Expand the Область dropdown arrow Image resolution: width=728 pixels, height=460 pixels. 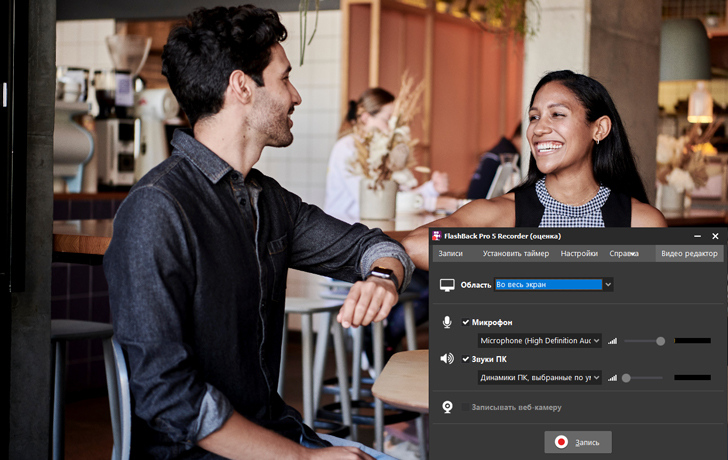(608, 285)
